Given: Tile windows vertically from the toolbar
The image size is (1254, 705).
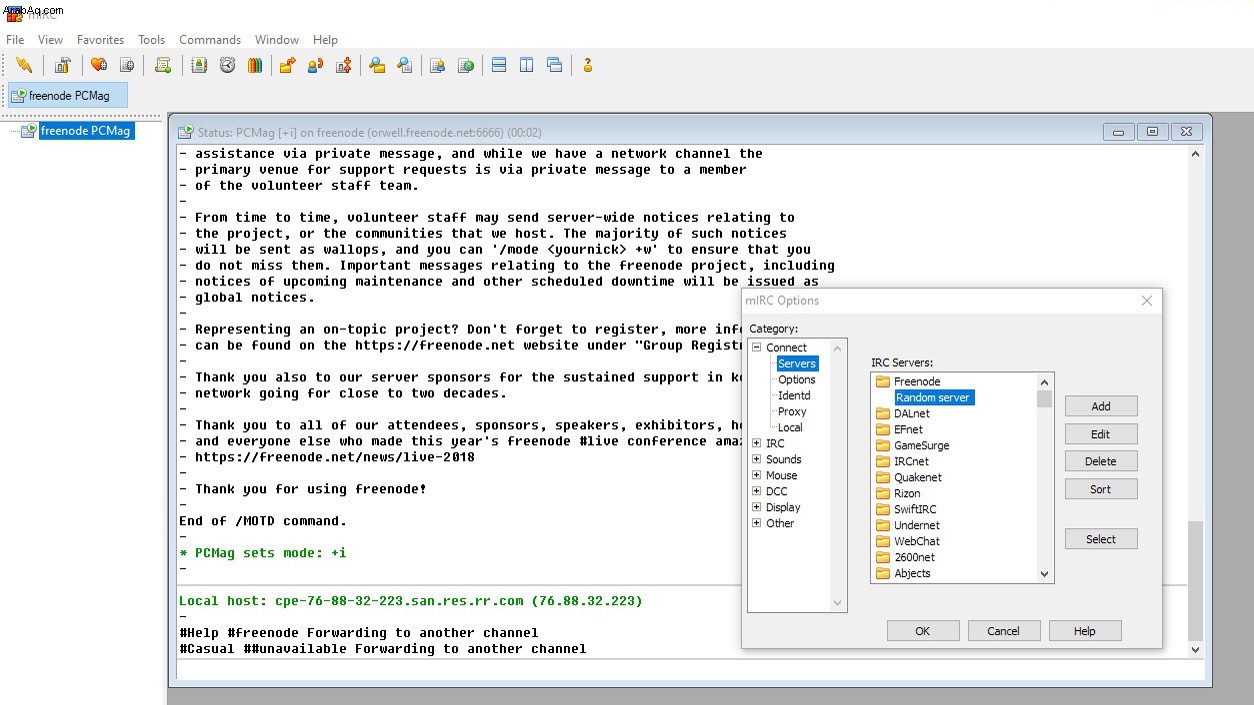Looking at the screenshot, I should (x=527, y=66).
